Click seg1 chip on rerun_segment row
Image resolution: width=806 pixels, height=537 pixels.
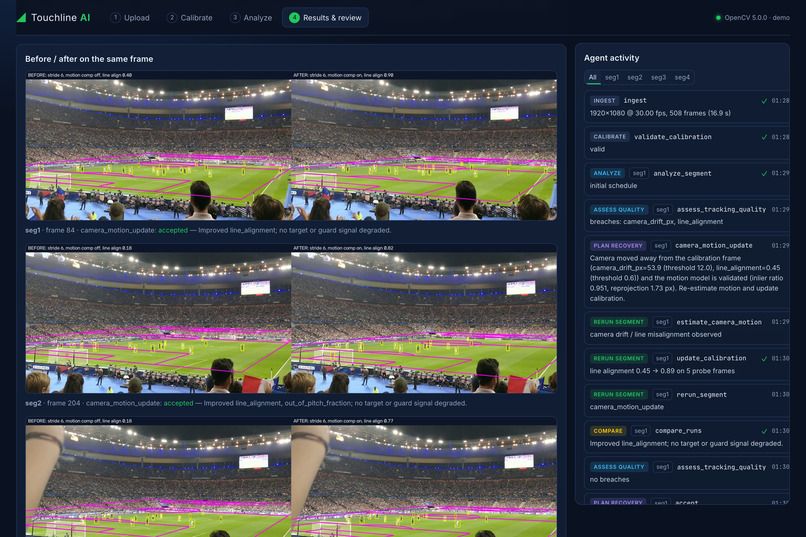[x=662, y=395]
